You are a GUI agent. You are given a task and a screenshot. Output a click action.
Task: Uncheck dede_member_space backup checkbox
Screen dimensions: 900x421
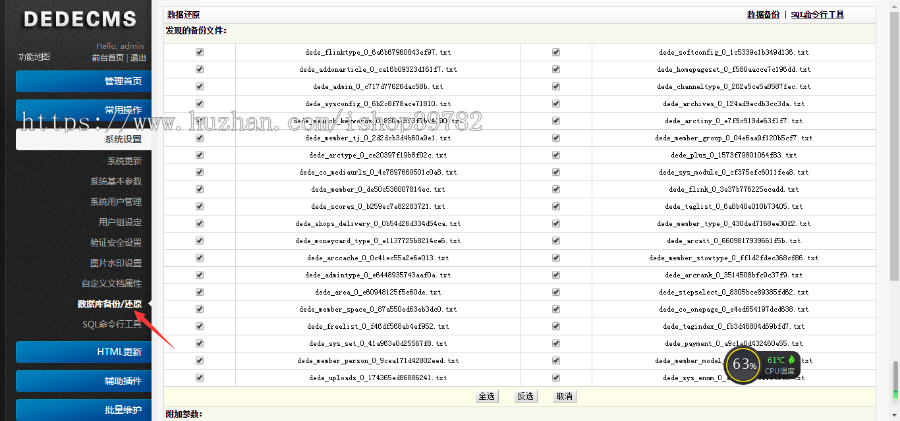[199, 309]
